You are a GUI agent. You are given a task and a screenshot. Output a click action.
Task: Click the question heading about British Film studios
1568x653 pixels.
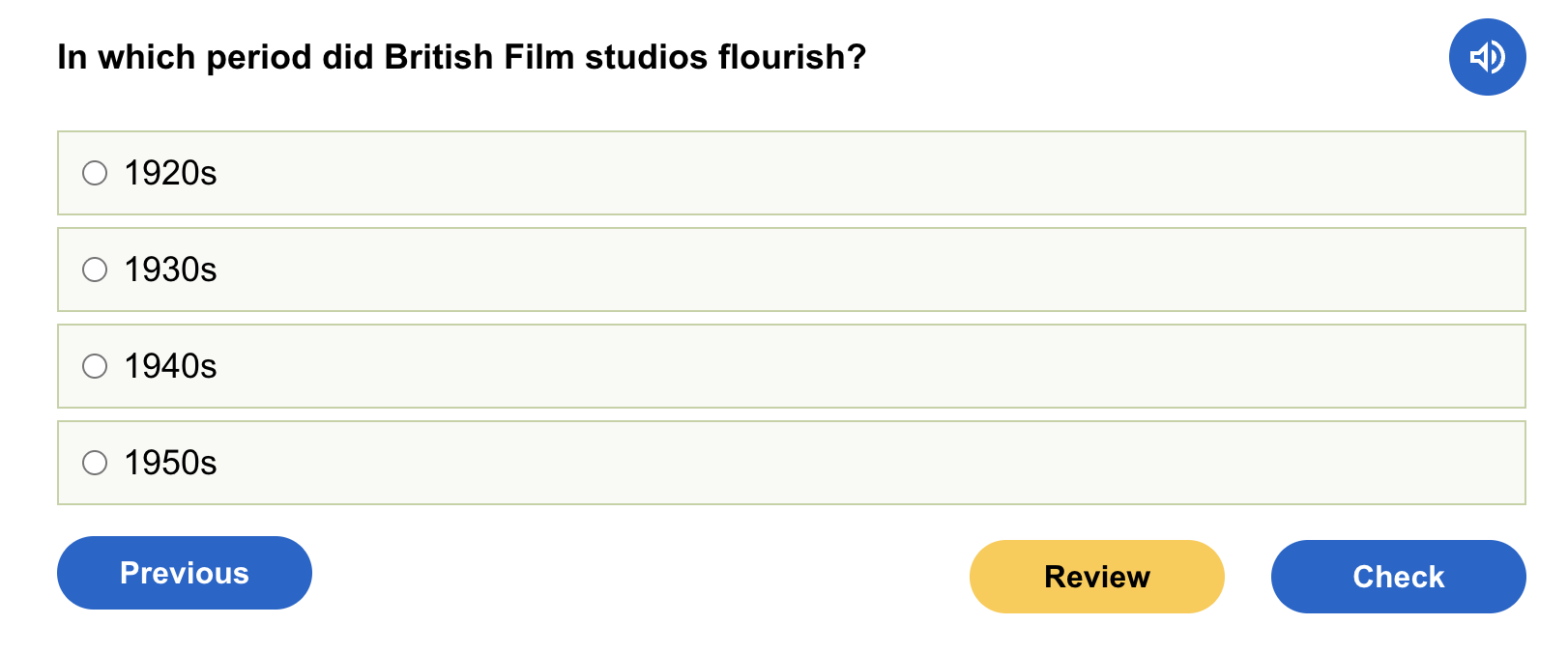point(461,57)
